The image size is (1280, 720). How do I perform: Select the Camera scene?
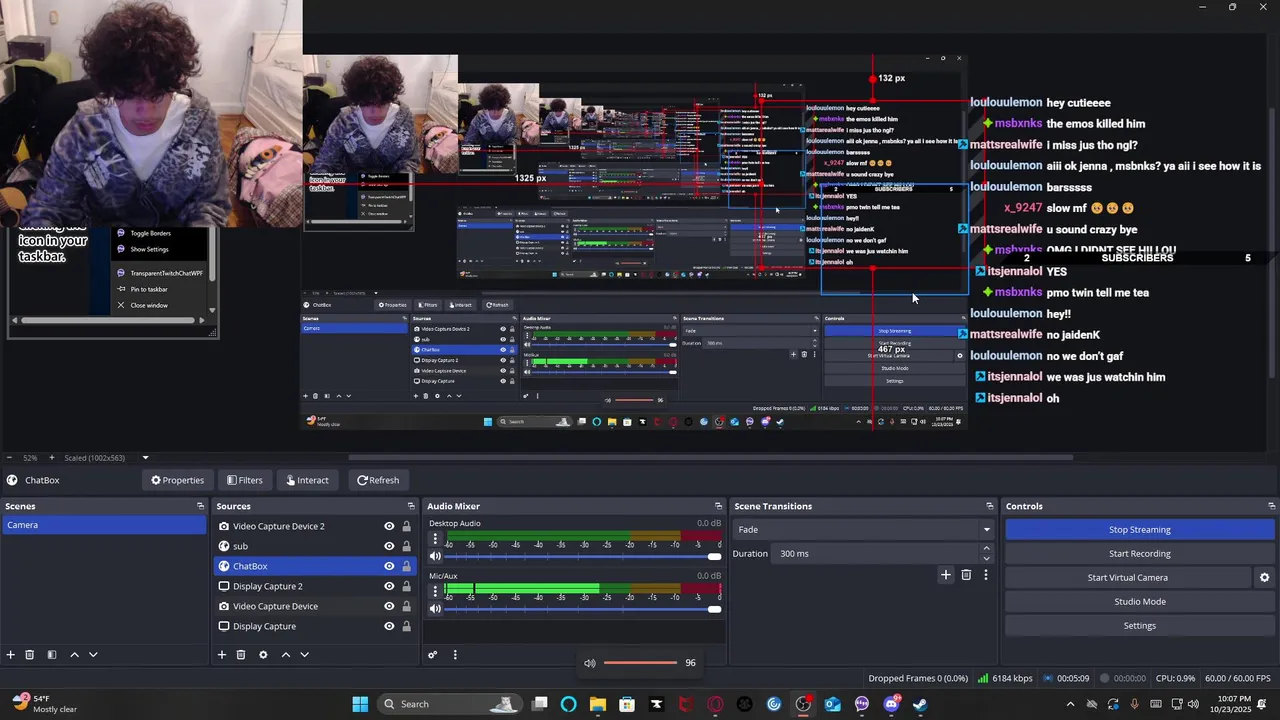(104, 525)
